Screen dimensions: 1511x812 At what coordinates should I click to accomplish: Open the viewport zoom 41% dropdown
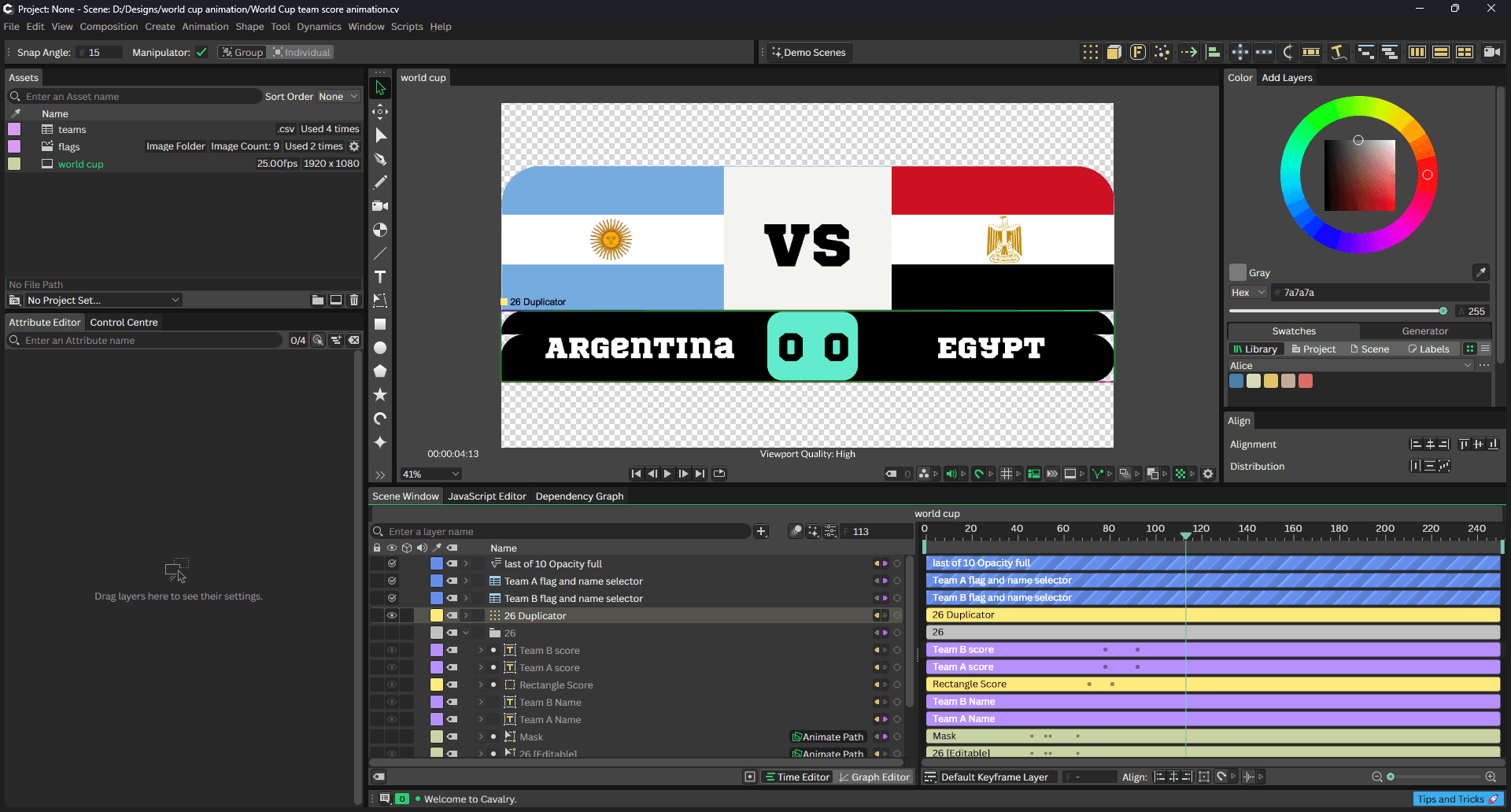[x=430, y=474]
